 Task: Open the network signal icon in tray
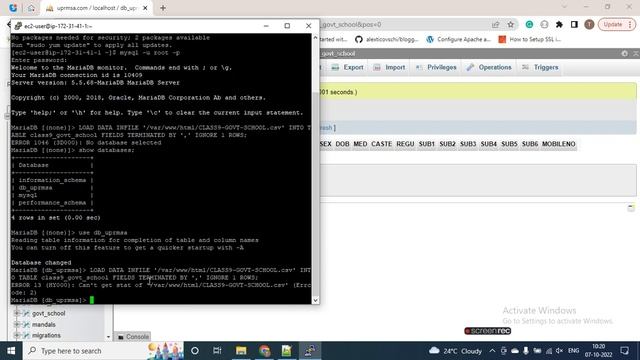pos(549,351)
